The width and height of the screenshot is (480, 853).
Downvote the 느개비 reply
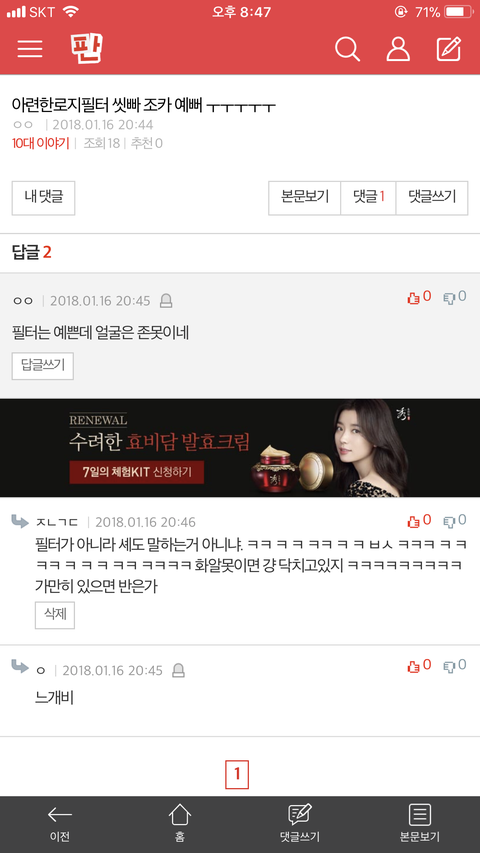454,665
